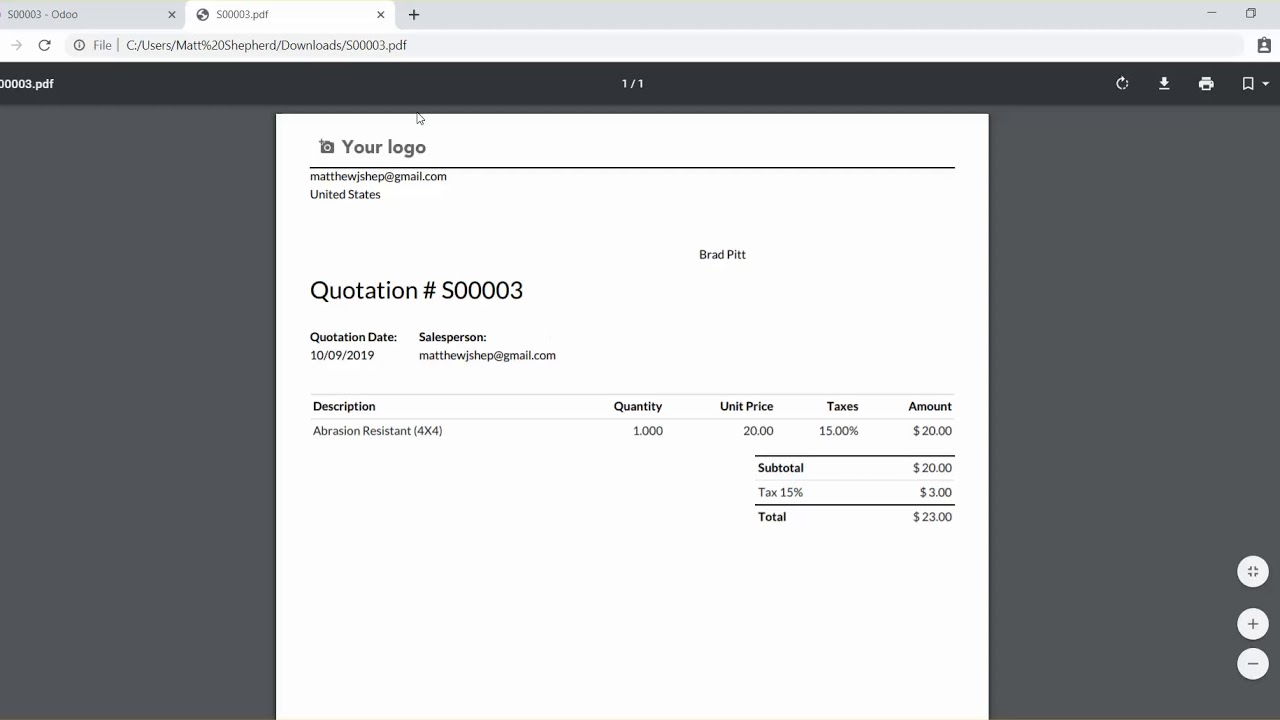The width and height of the screenshot is (1280, 720).
Task: Open a new browser tab
Action: tap(414, 15)
